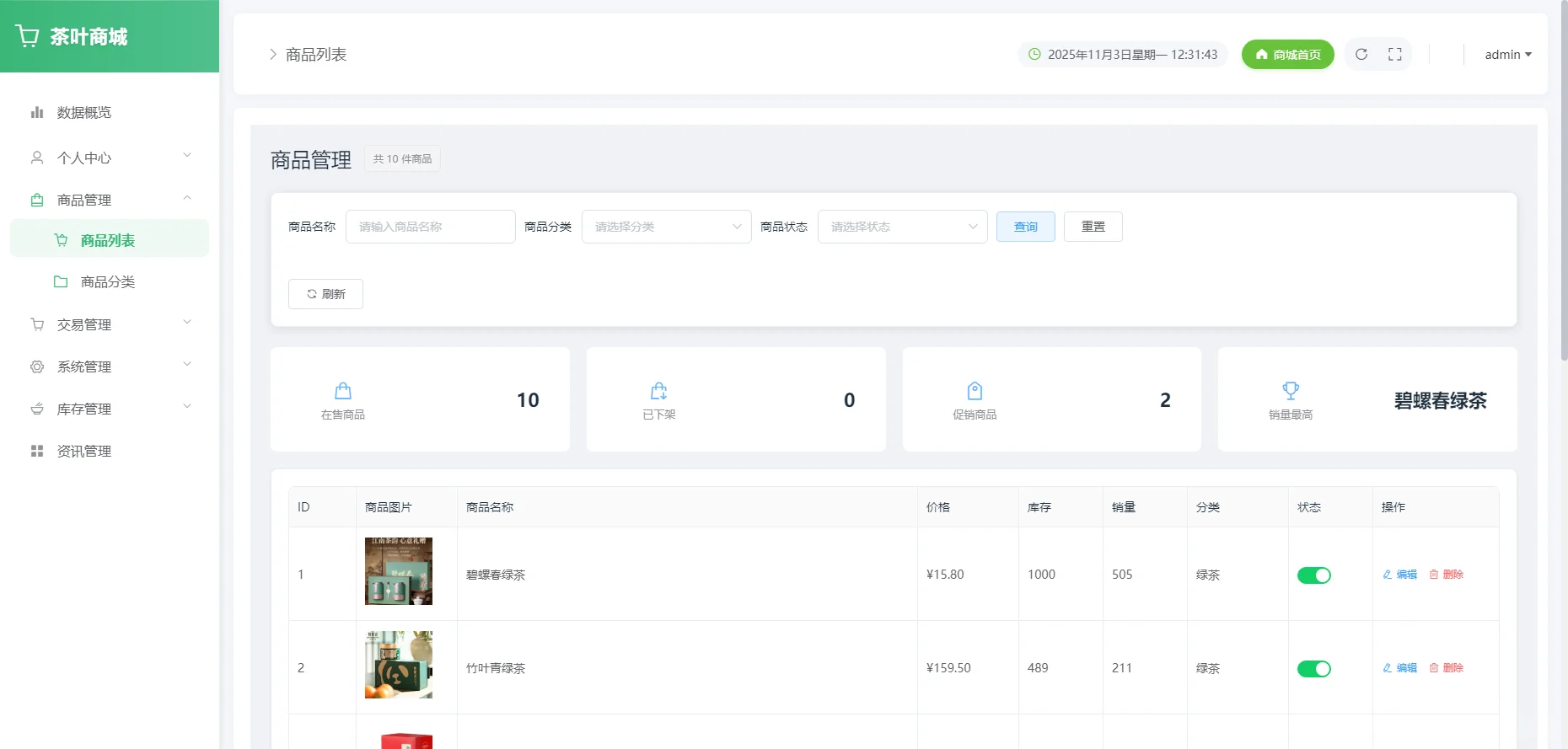Click the 商品分类 folder icon
The image size is (1568, 749).
click(61, 281)
